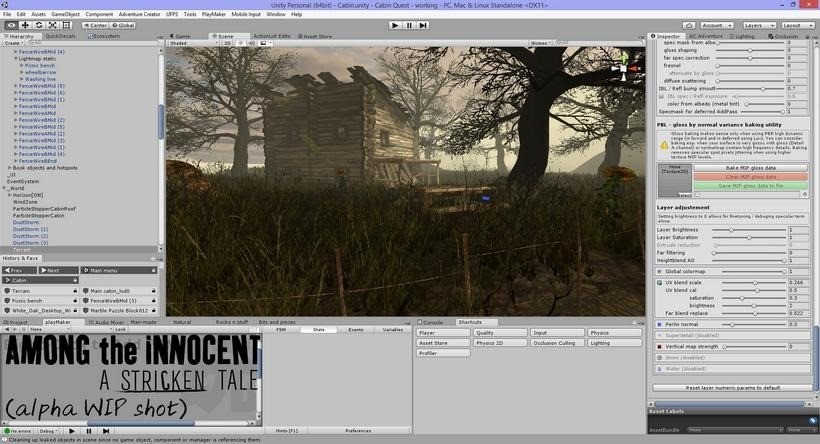The image size is (820, 444).
Task: Open the Layout dropdown
Action: click(x=797, y=25)
